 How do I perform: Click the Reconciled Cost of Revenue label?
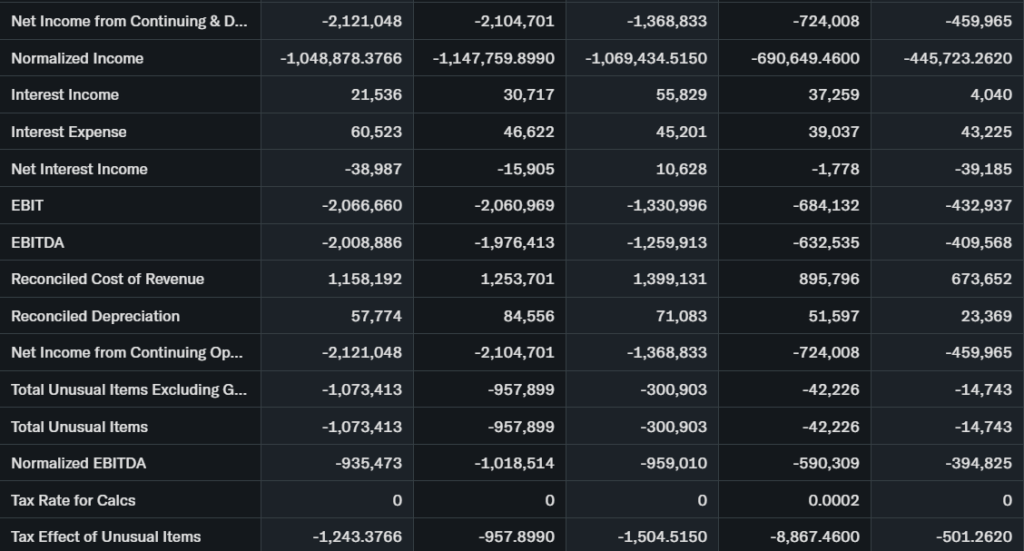107,279
